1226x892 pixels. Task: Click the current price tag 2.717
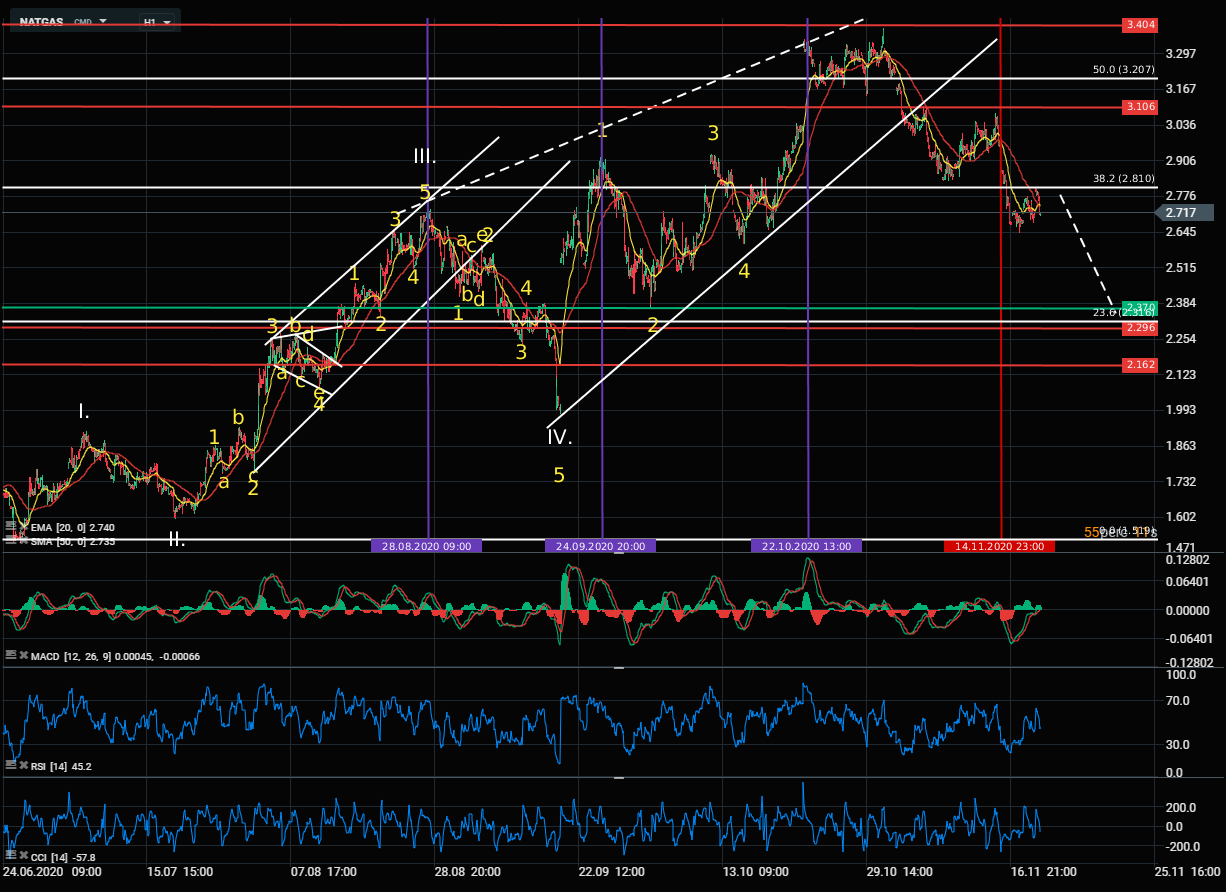[x=1185, y=213]
